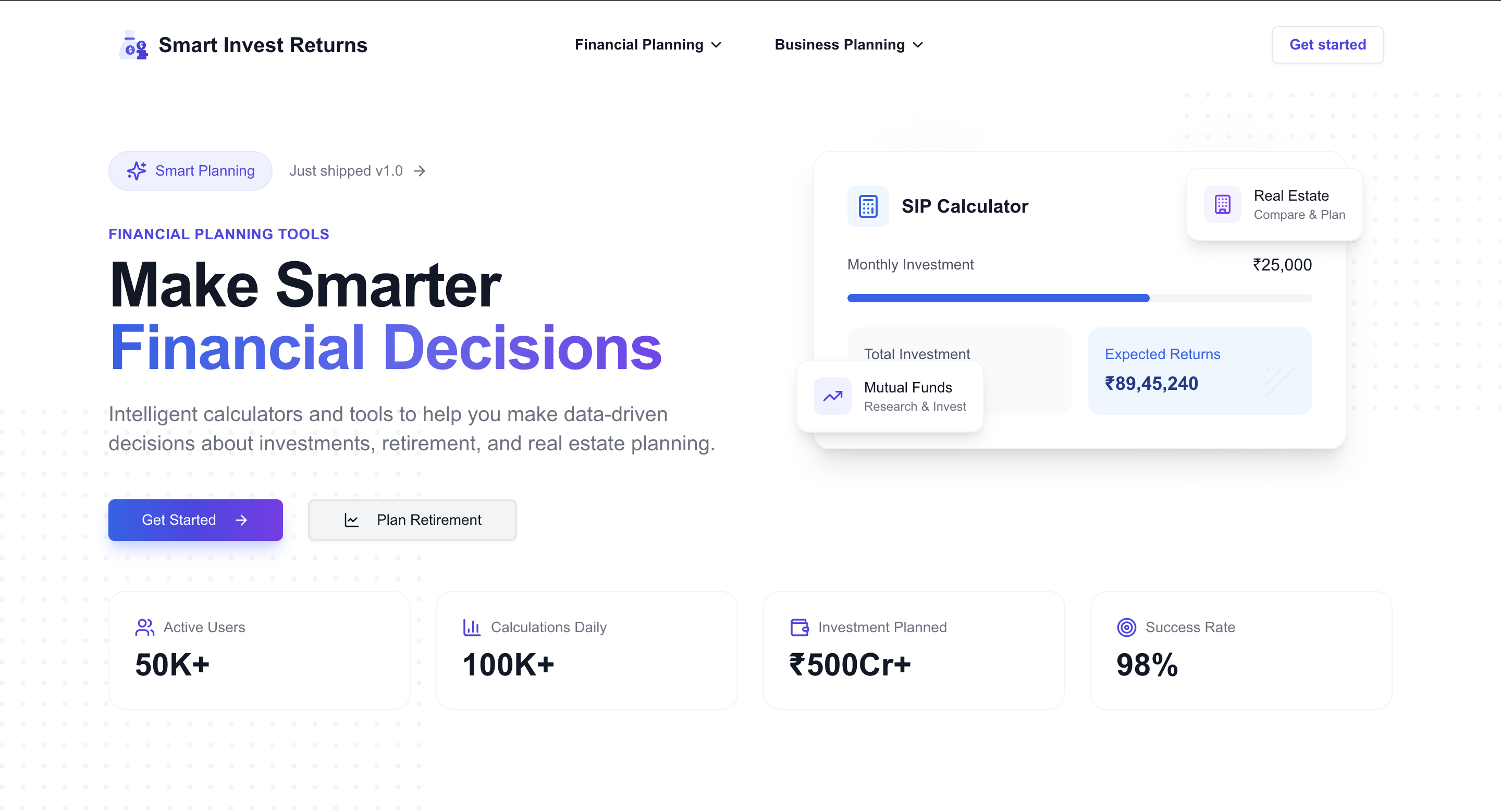Image resolution: width=1501 pixels, height=812 pixels.
Task: Click the Smart Invest Returns brand name
Action: (x=263, y=45)
